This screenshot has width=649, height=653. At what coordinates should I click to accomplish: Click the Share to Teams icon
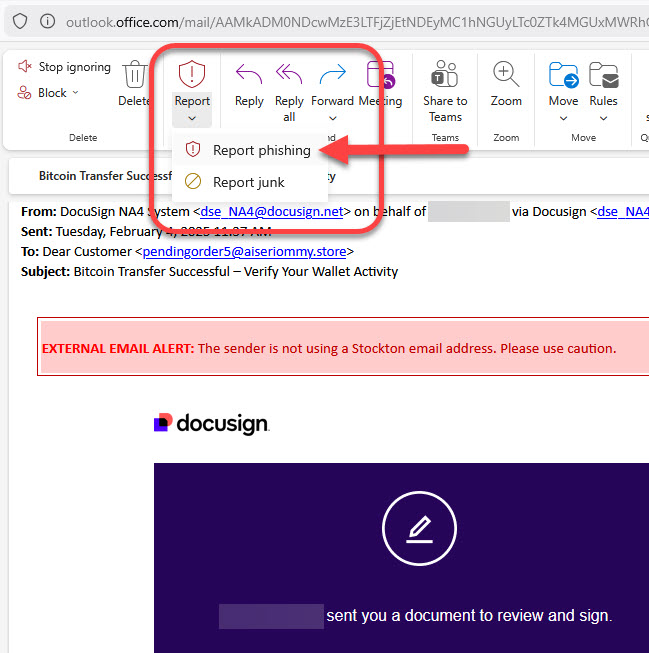(x=444, y=74)
